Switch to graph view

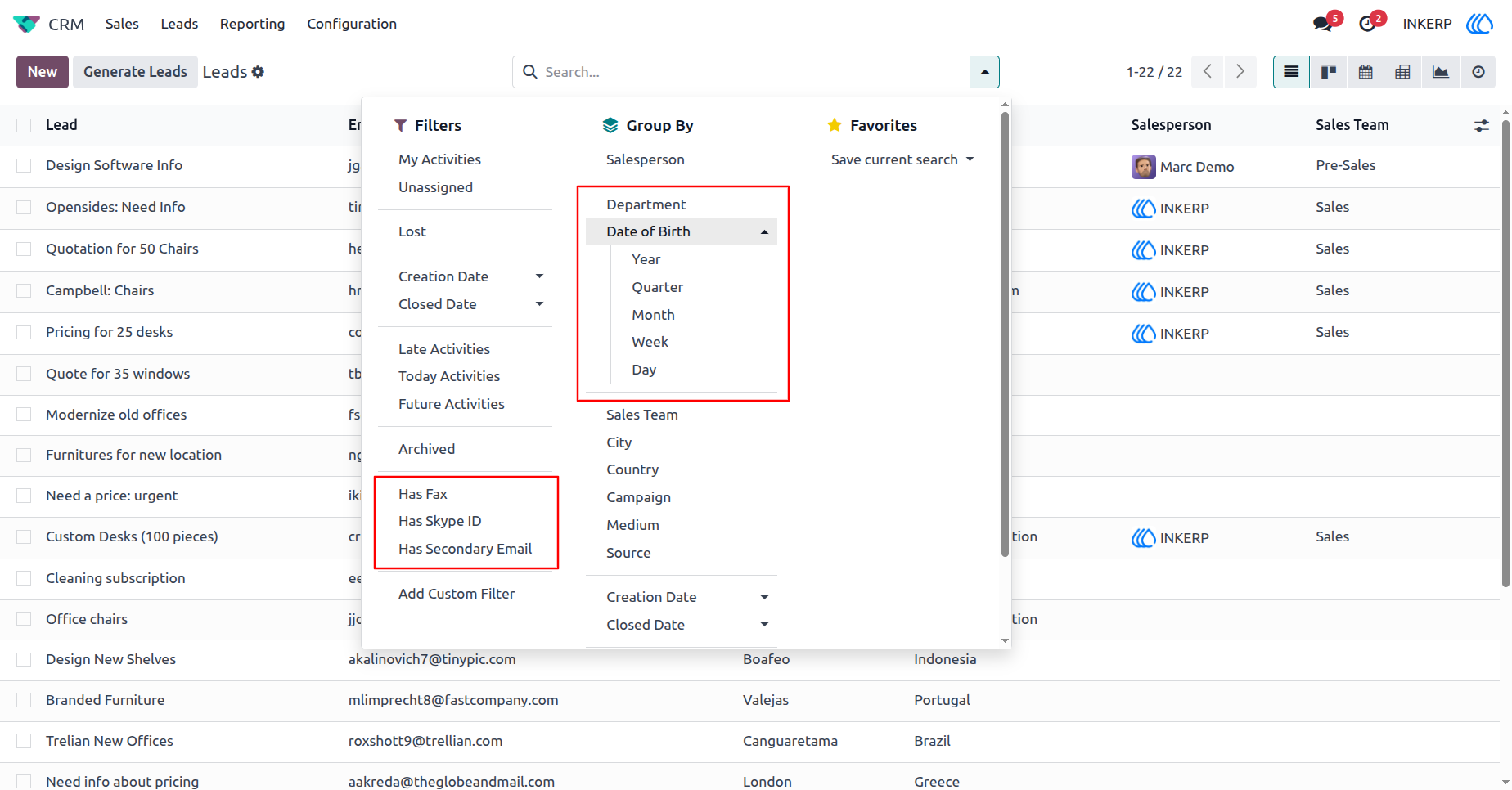(1441, 72)
